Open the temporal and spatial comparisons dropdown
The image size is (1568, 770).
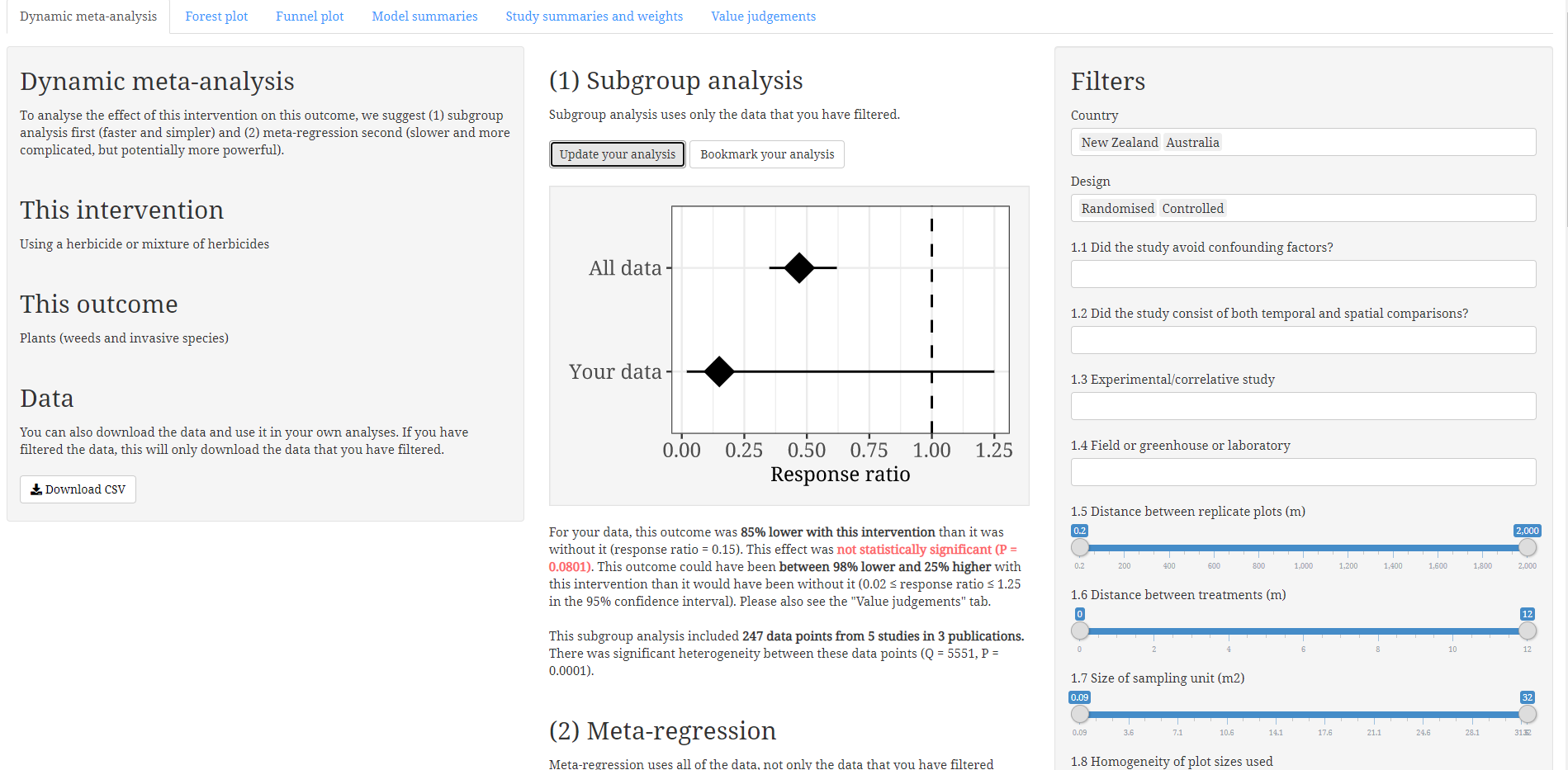1303,339
